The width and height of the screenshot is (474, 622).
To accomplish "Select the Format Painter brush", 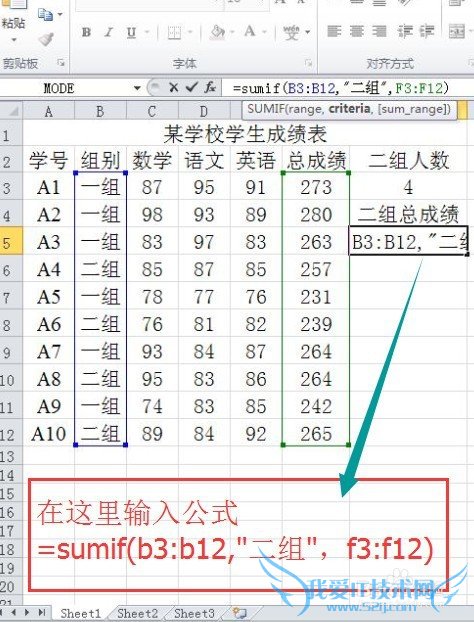I will [x=46, y=39].
